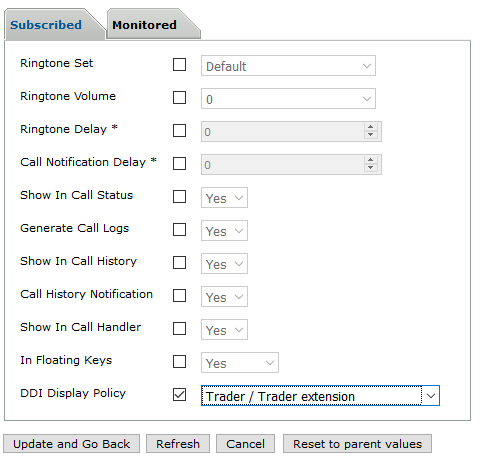Increase Call Notification Delay with up arrow
The image size is (492, 461).
[x=371, y=160]
